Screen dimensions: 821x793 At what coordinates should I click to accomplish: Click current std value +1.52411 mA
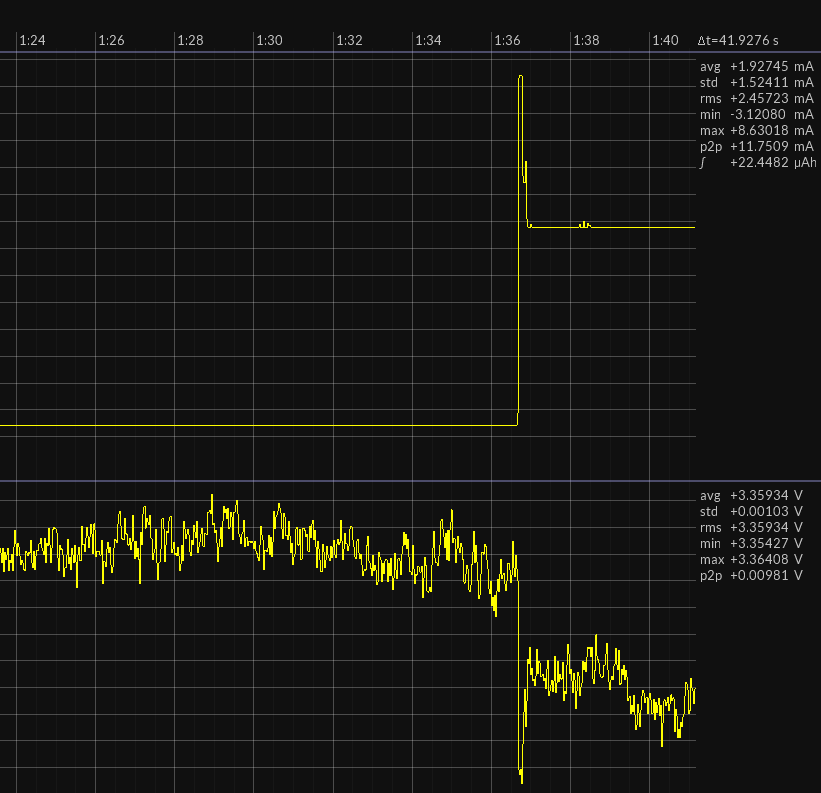pos(772,82)
